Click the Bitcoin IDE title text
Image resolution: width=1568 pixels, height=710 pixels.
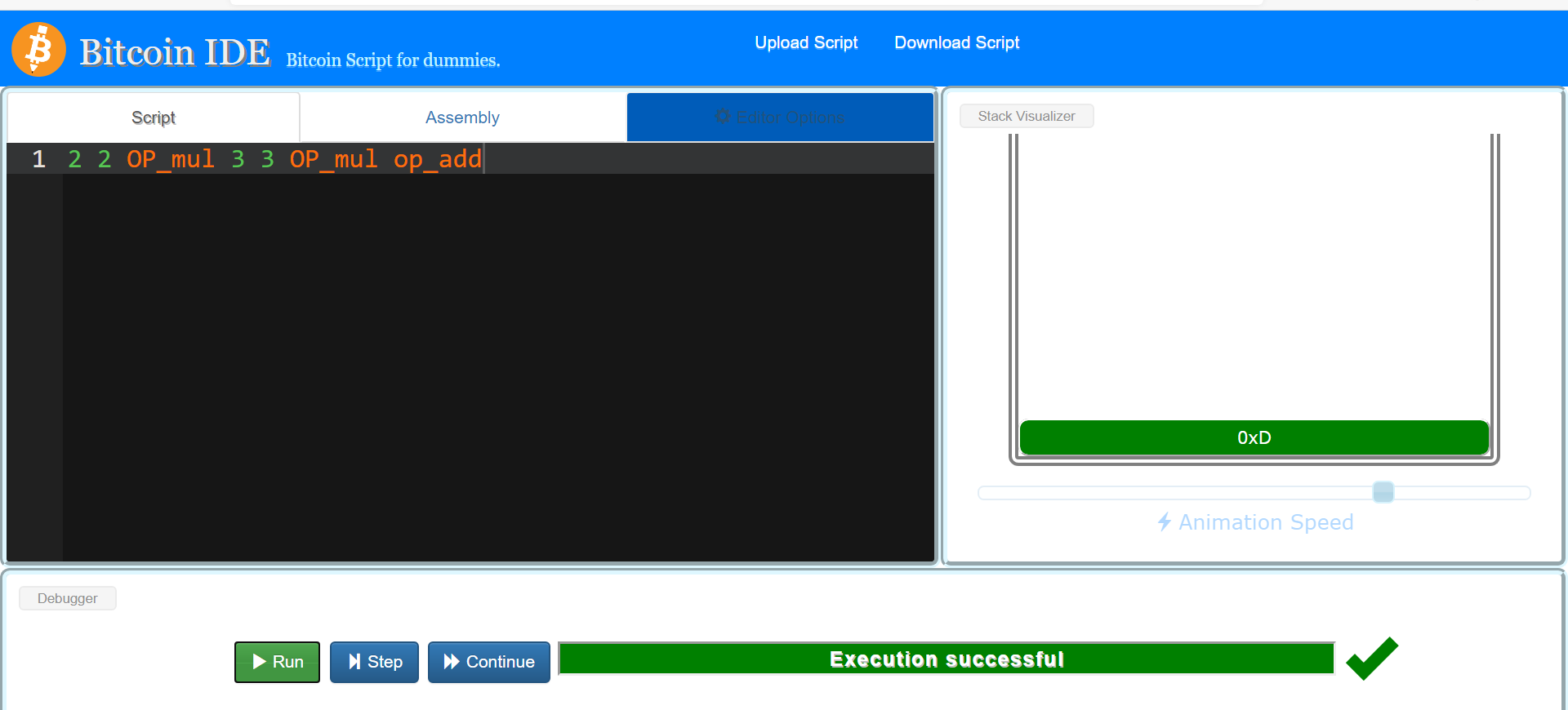click(174, 52)
